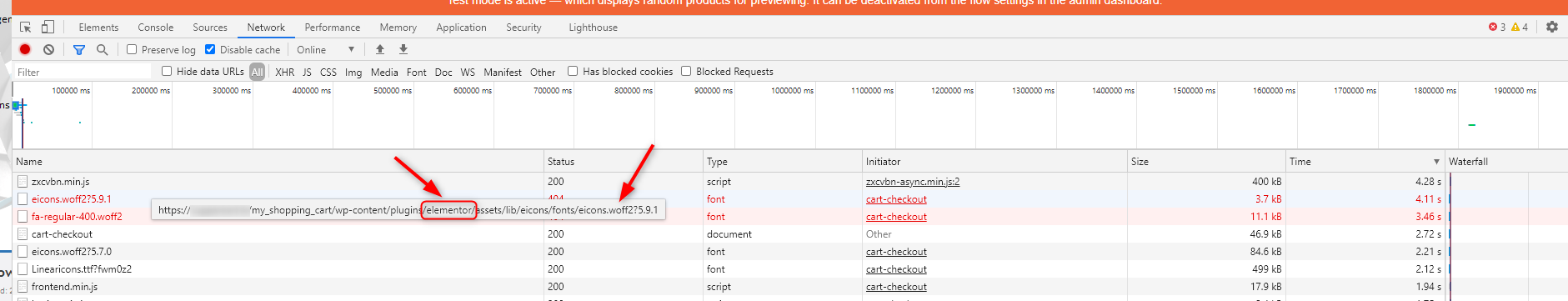The width and height of the screenshot is (1568, 301).
Task: Check Has blocked cookies checkbox
Action: coord(573,71)
